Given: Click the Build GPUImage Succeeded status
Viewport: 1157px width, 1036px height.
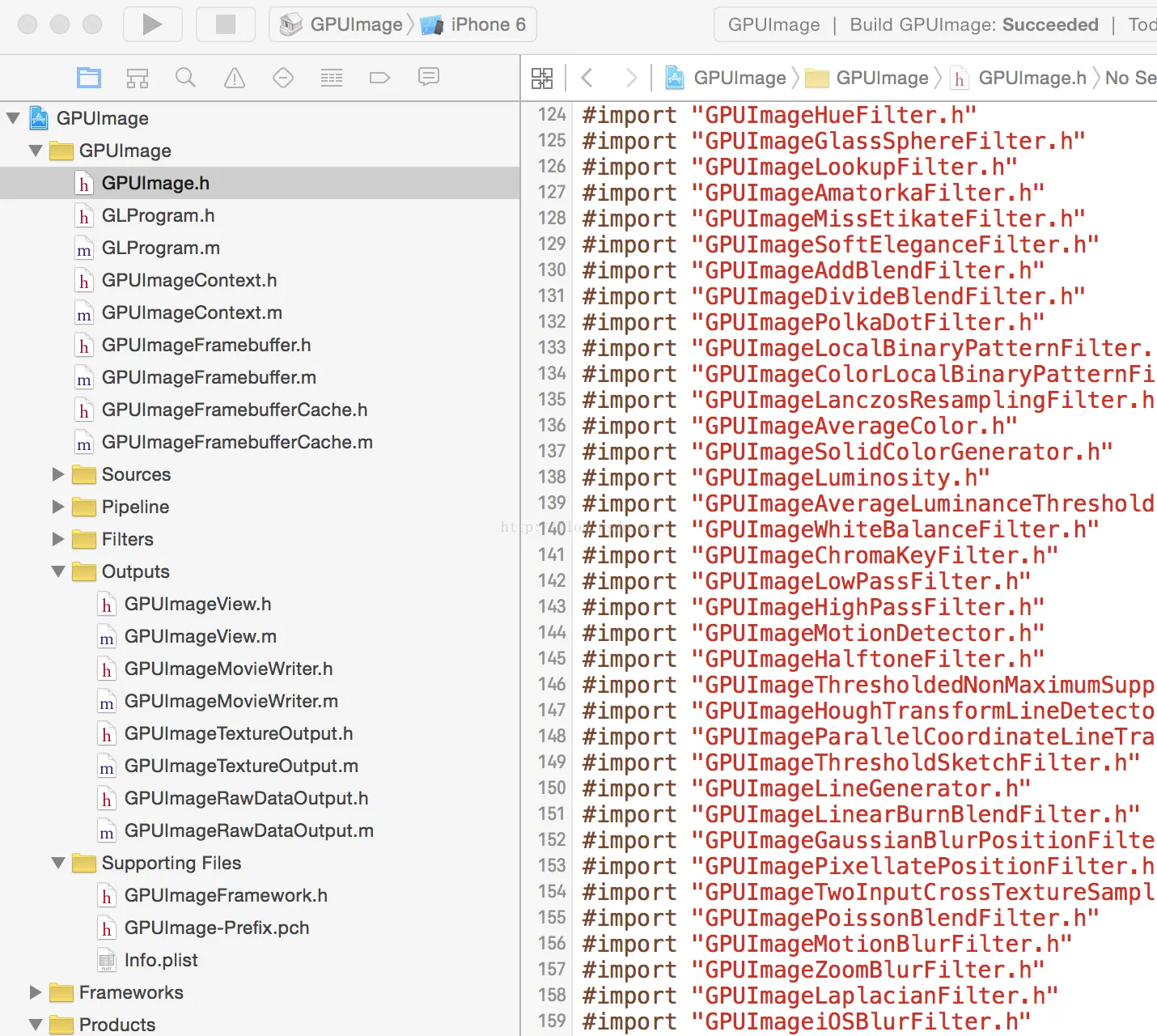Looking at the screenshot, I should (x=974, y=24).
